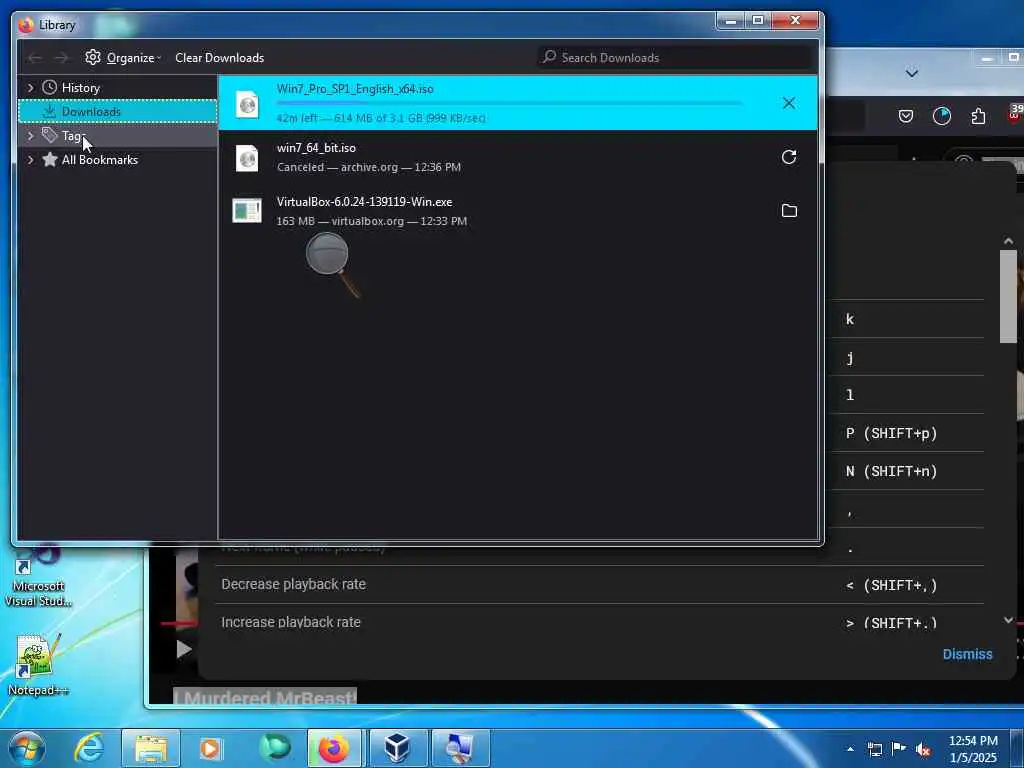Open the Firefox list all tabs chevron
Screen dimensions: 1024x768
point(912,73)
